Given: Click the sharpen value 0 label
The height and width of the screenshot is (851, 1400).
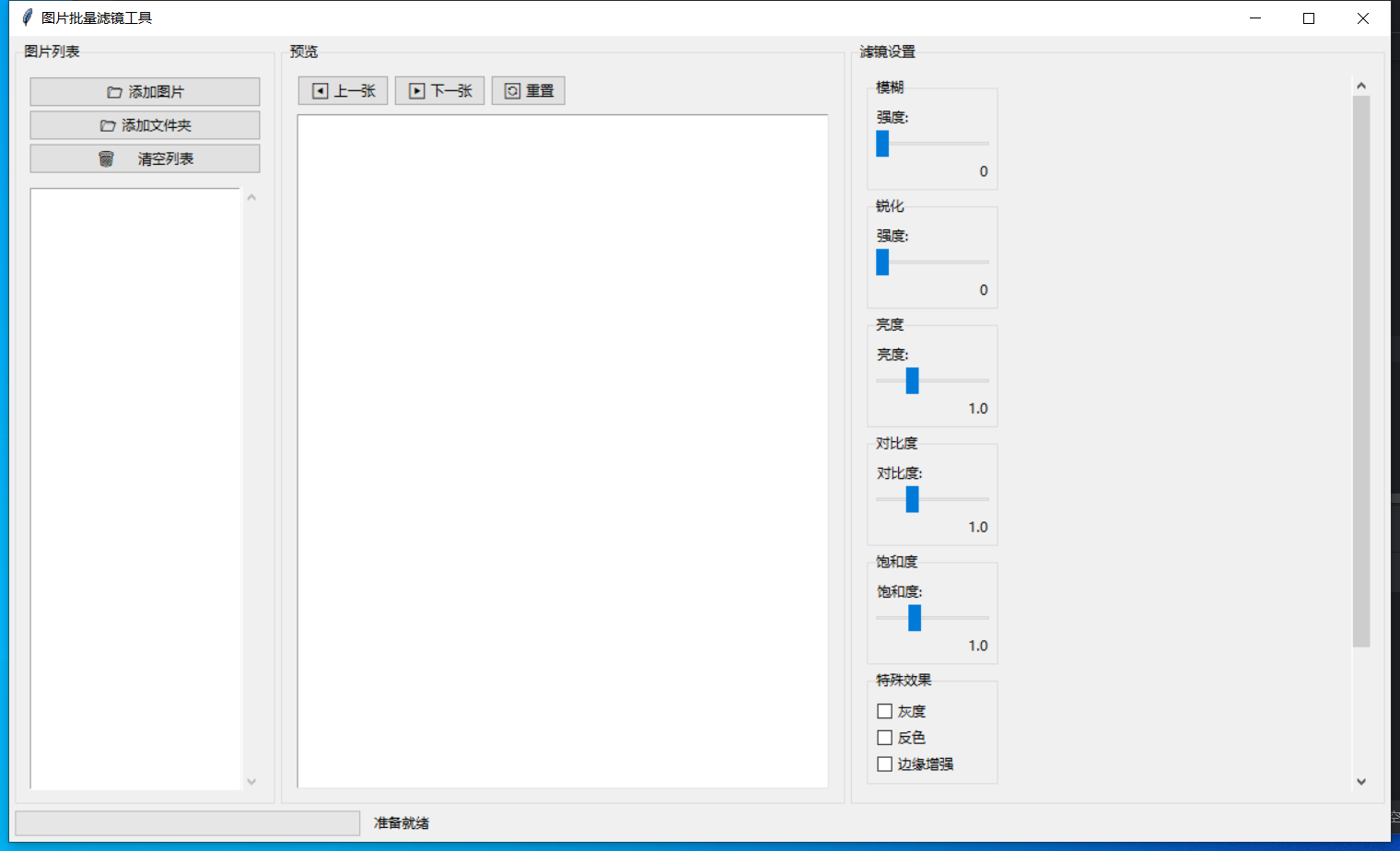Looking at the screenshot, I should tap(984, 290).
